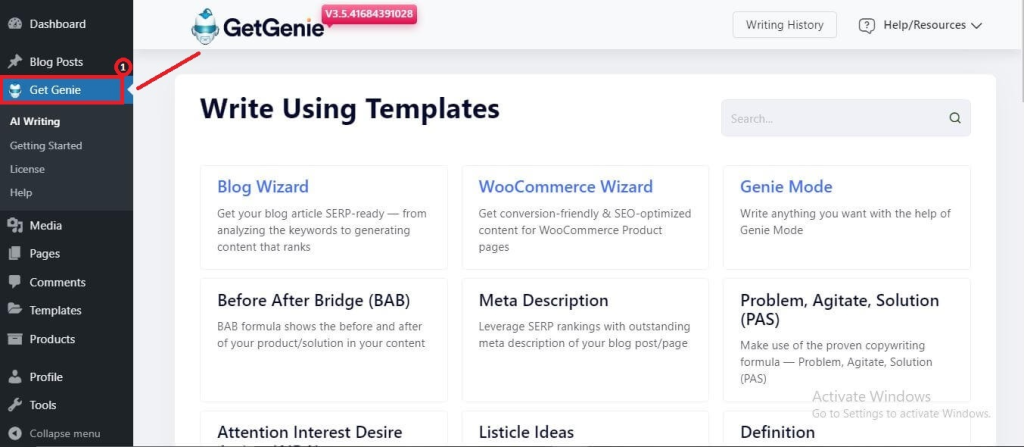Click the Products archive icon
The image size is (1024, 447).
(15, 339)
